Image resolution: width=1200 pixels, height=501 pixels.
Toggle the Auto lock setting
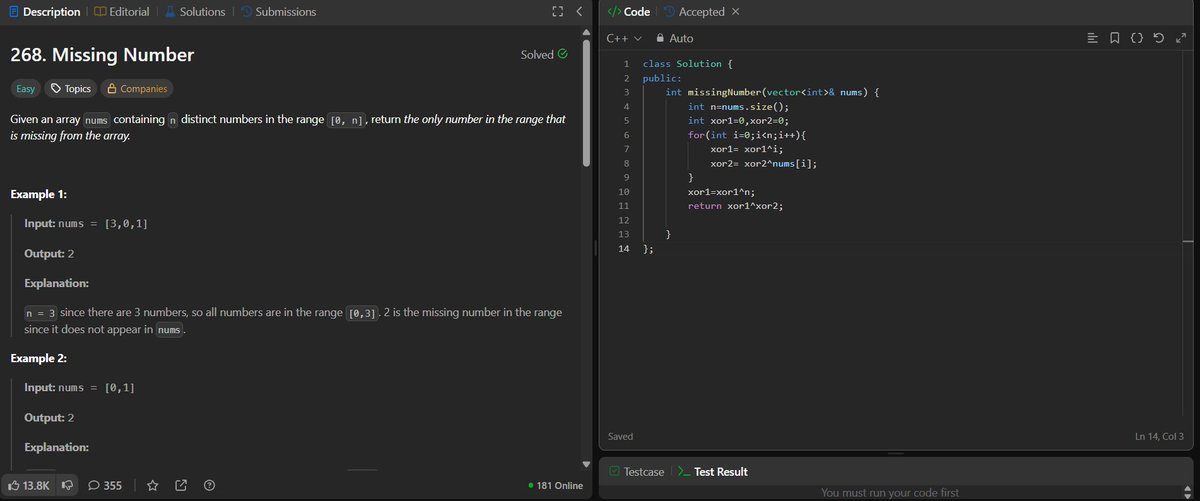(x=675, y=38)
